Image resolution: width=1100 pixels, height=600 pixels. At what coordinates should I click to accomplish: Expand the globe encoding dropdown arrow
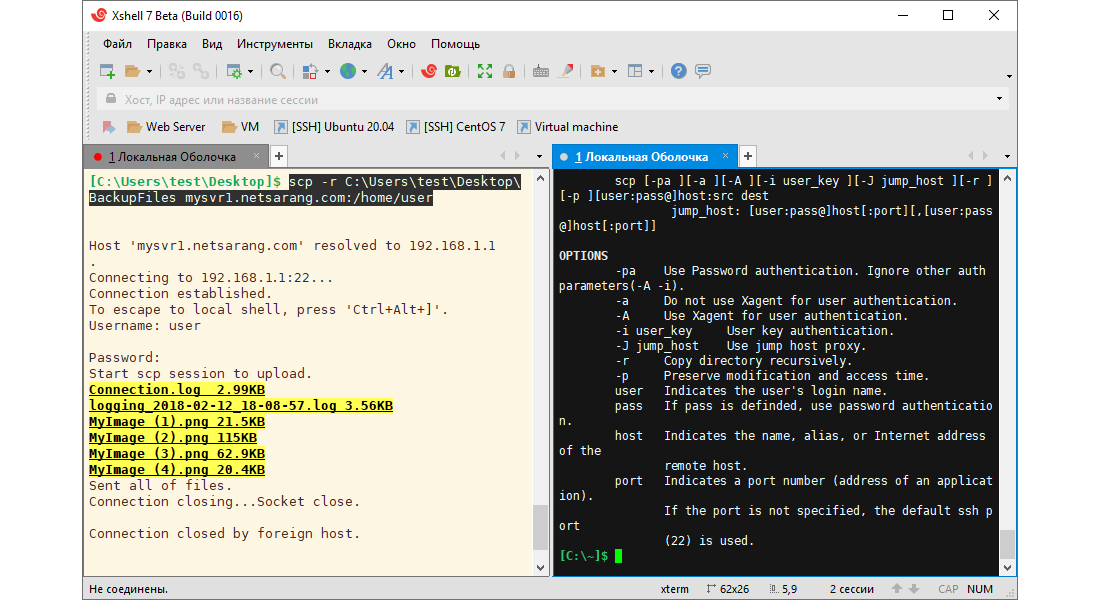click(x=364, y=72)
